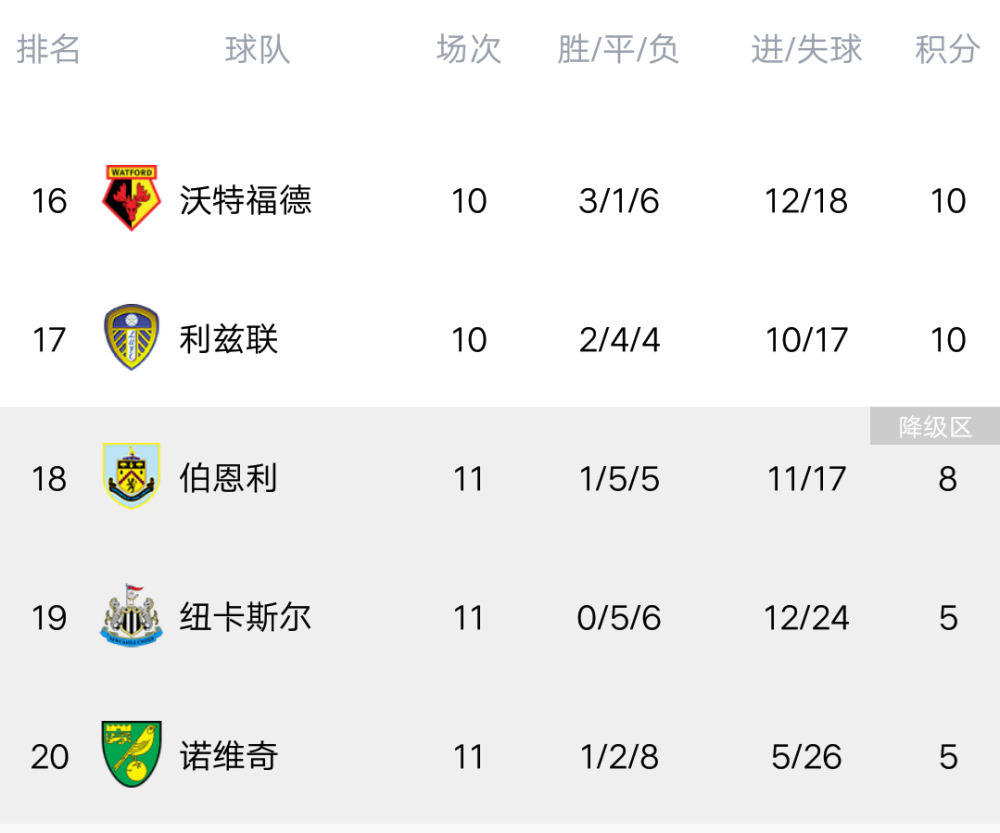Screen dimensions: 1000x833
Task: Click the 进/失球 column header
Action: [x=806, y=50]
